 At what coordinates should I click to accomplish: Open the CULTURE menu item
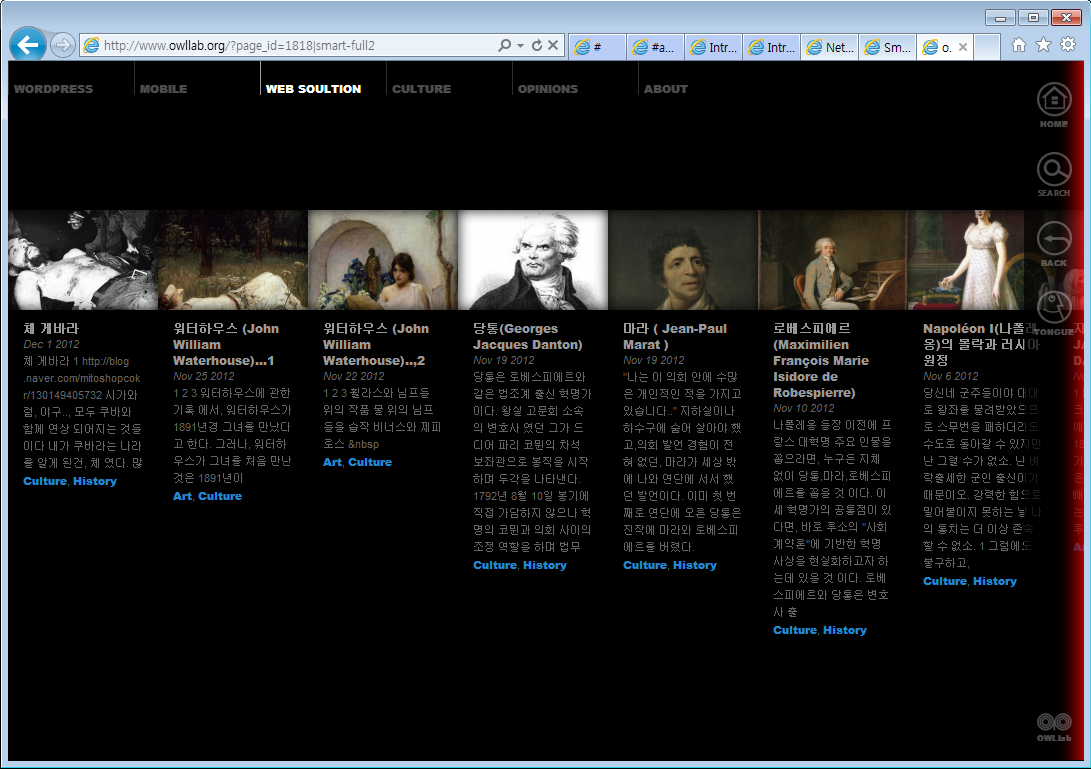coord(422,89)
